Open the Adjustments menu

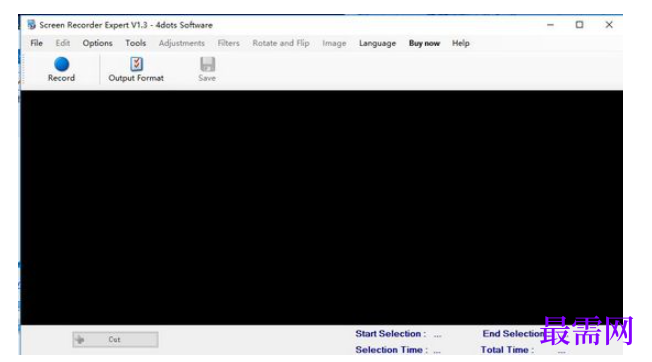click(182, 43)
